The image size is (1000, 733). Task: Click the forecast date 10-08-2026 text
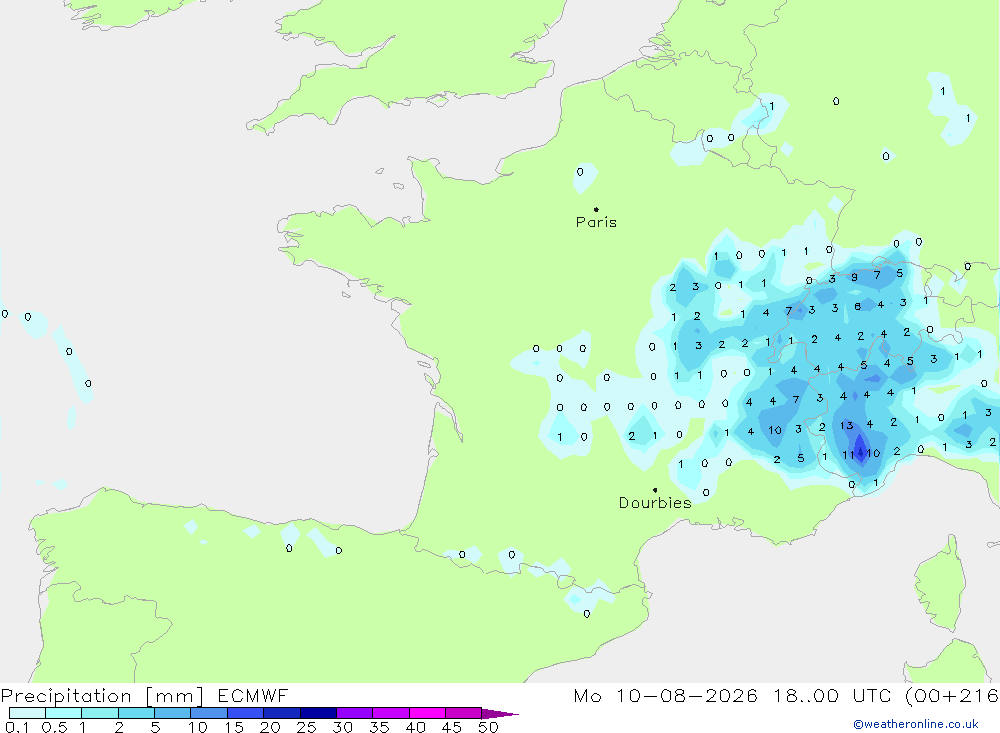click(687, 695)
